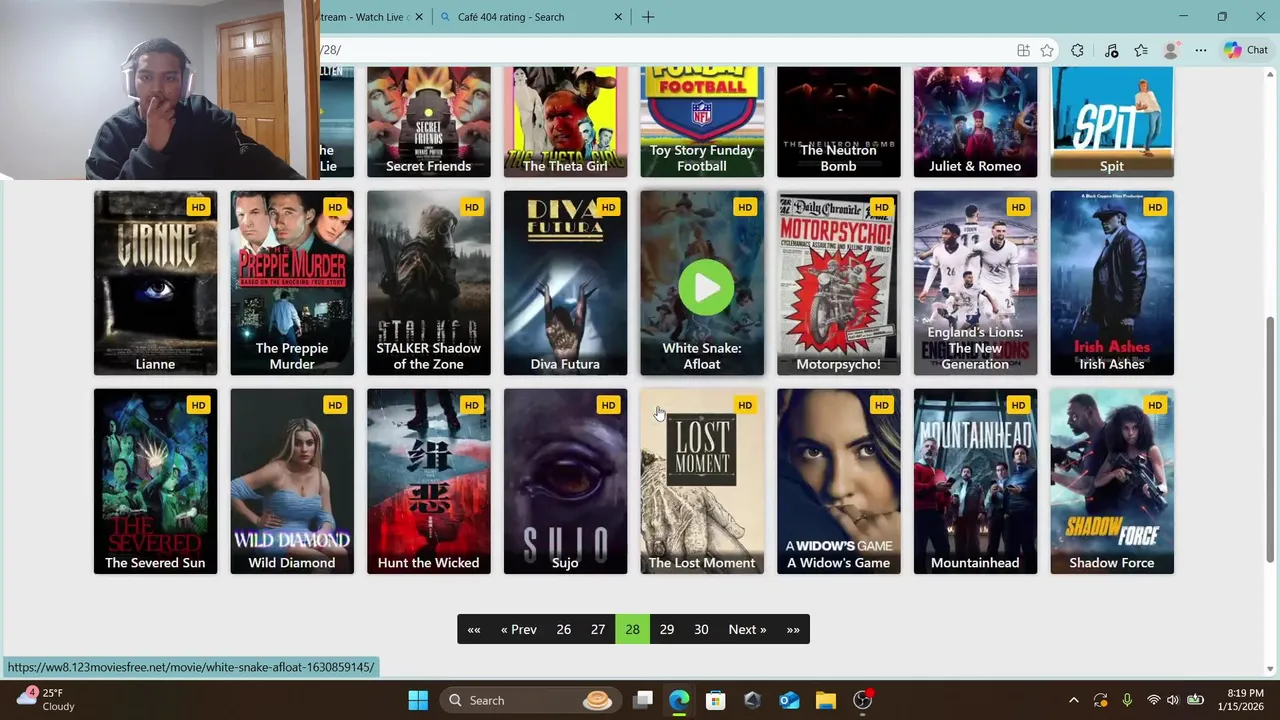Open the Mountainhead movie
Screen dimensions: 1280x720
[975, 481]
